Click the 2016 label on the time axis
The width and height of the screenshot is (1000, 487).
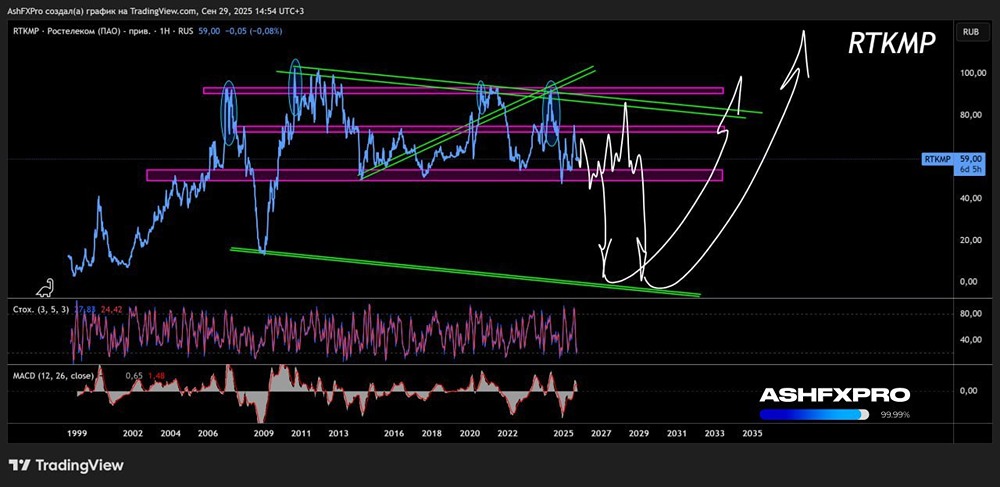pos(395,433)
